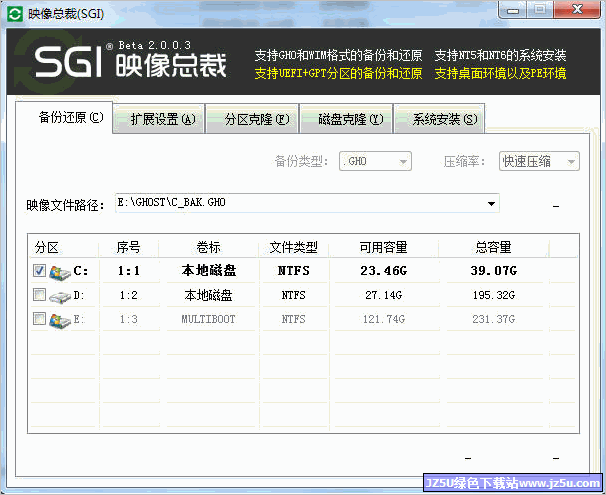Open the compression rate 快速压缩 dropdown
The image size is (606, 495).
point(539,161)
